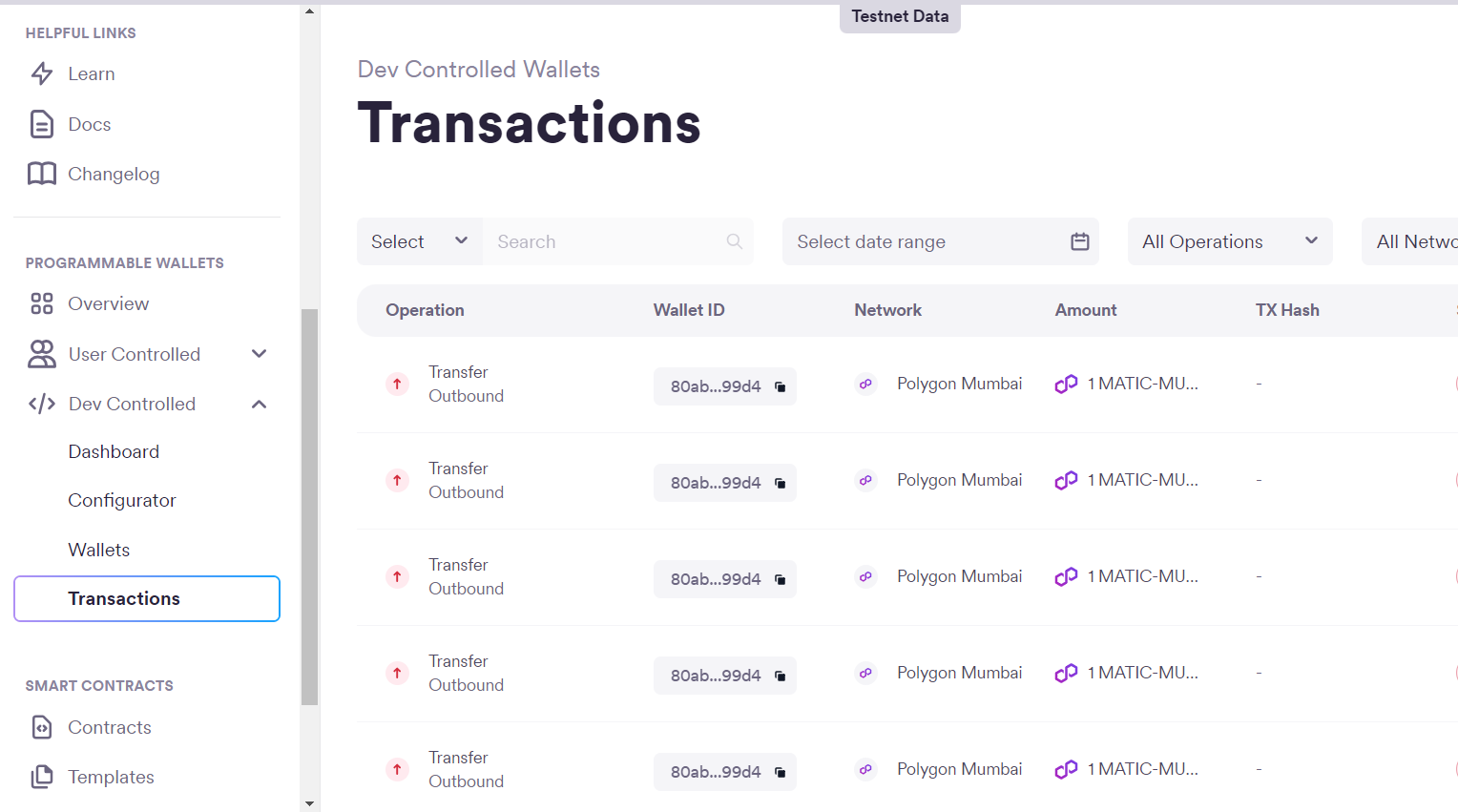This screenshot has width=1458, height=812.
Task: Click the search magnifier icon
Action: pyautogui.click(x=734, y=241)
